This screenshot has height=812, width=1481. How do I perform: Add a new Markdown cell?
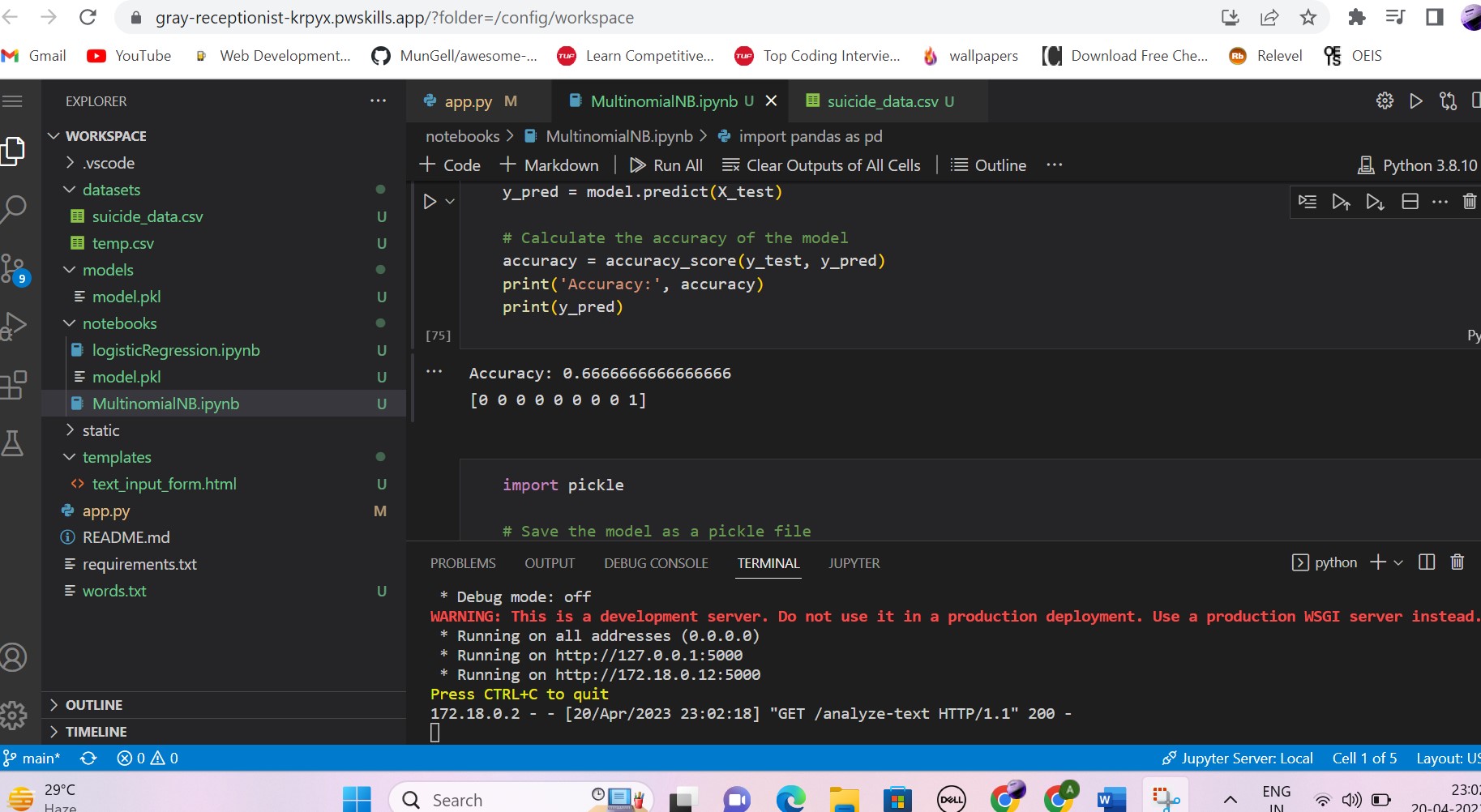click(x=550, y=165)
